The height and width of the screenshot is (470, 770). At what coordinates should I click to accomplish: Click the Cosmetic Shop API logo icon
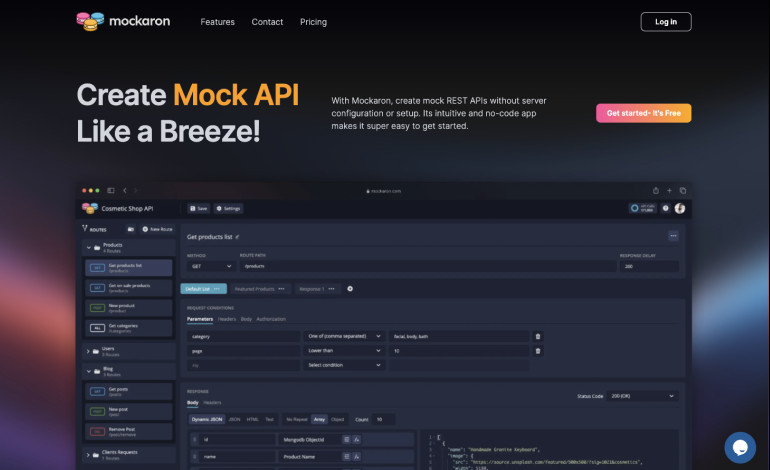click(90, 208)
